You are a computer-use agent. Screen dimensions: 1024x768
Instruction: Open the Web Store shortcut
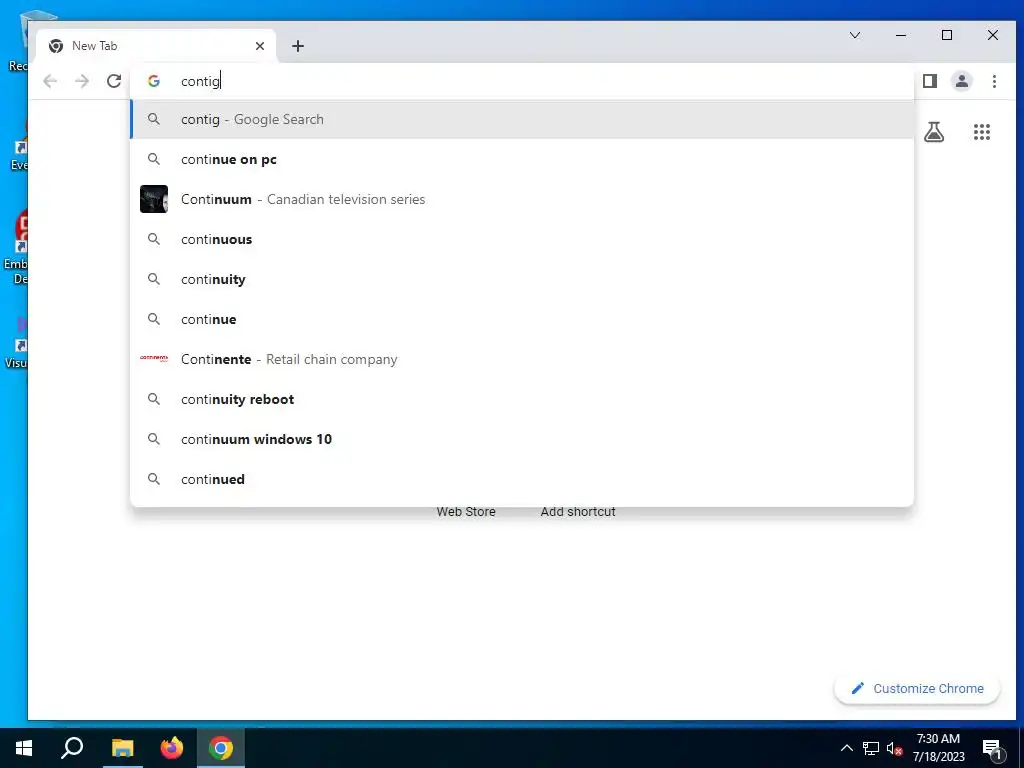[x=466, y=511]
